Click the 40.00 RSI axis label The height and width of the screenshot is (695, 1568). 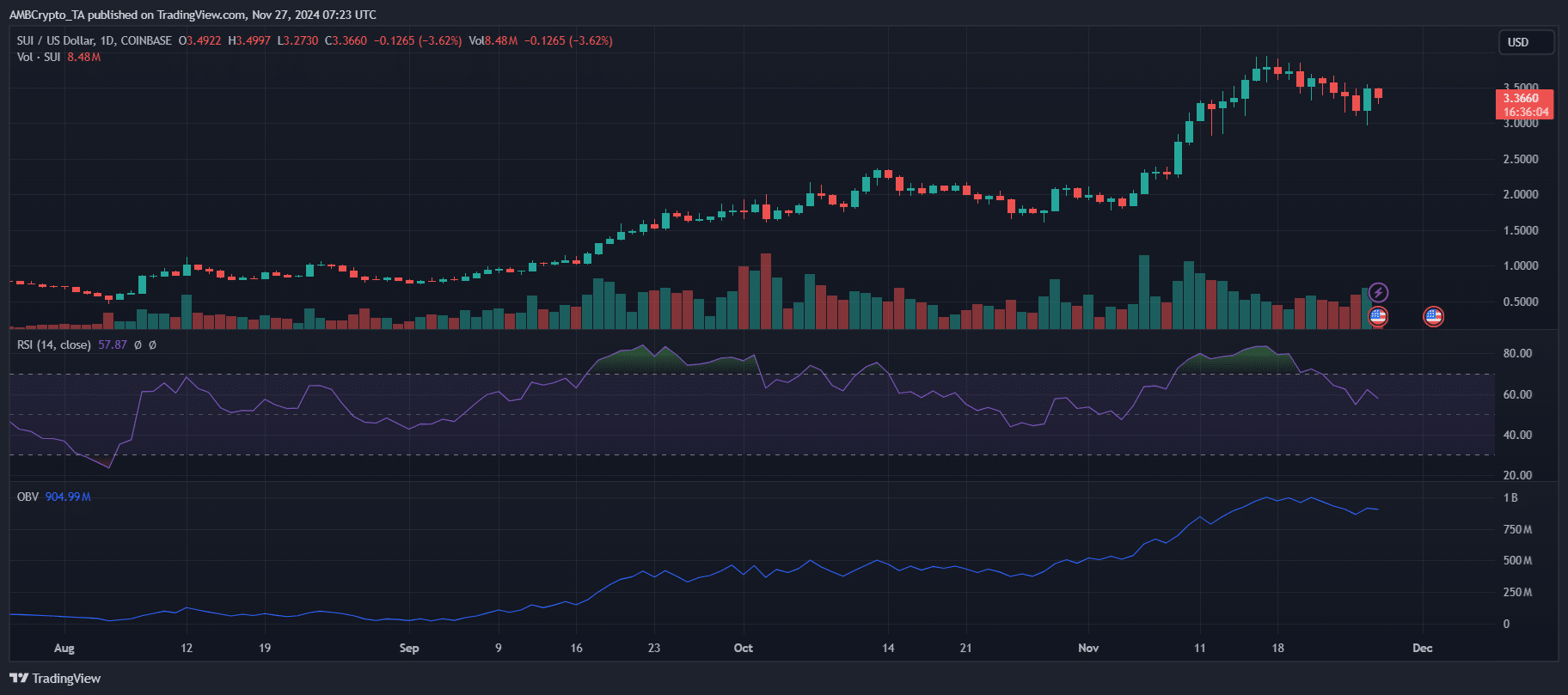coord(1517,435)
